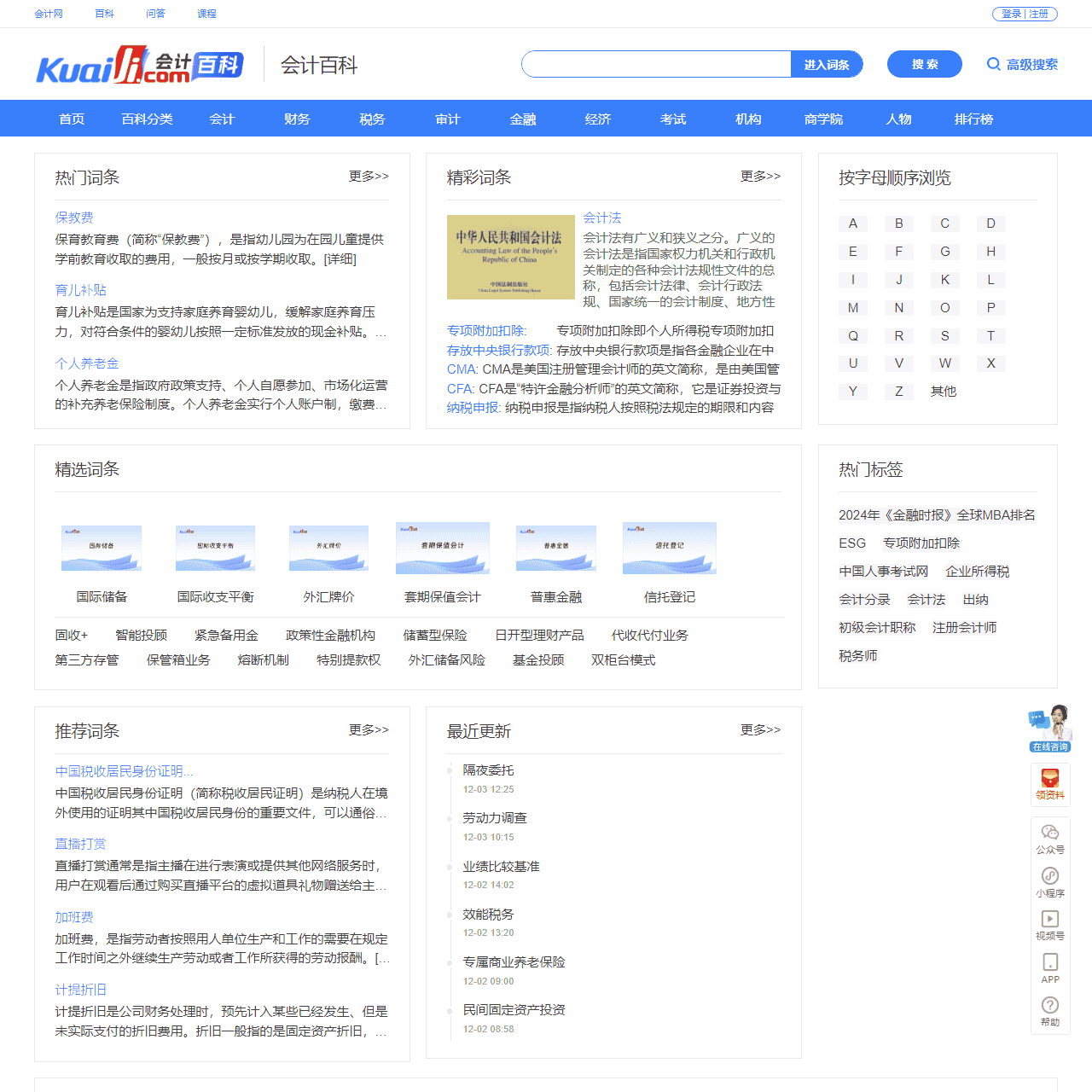The height and width of the screenshot is (1092, 1092).
Task: Click the 领资料 red packet icon
Action: coord(1050,784)
